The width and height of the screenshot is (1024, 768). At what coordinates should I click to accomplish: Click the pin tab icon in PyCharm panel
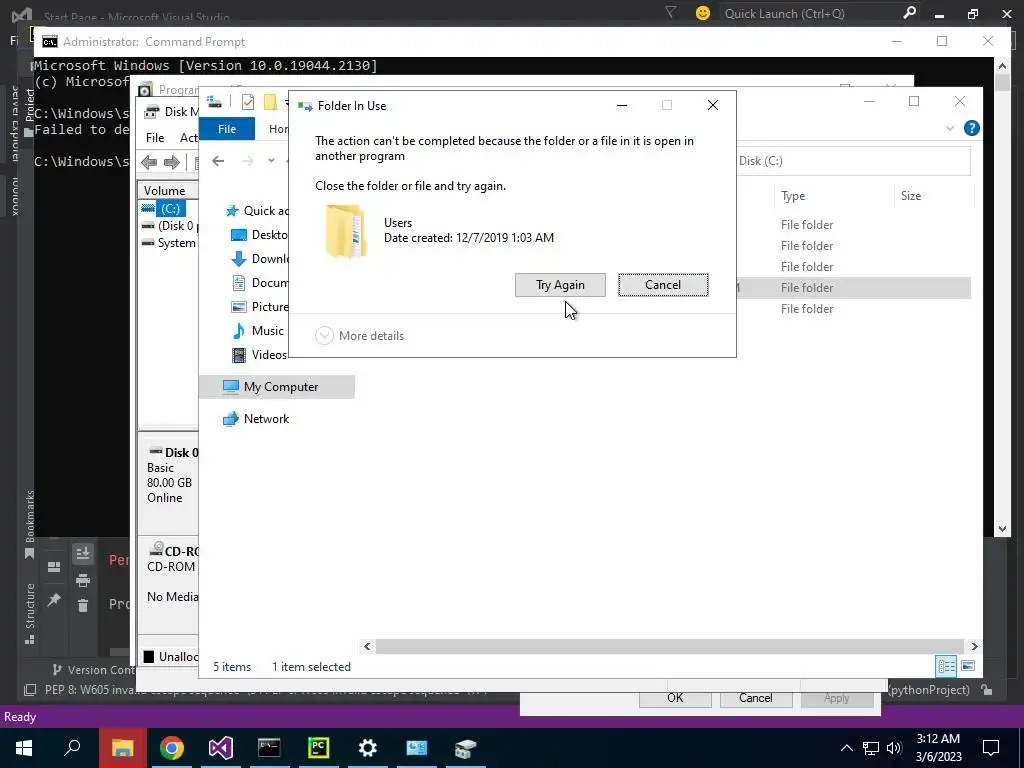pyautogui.click(x=54, y=599)
